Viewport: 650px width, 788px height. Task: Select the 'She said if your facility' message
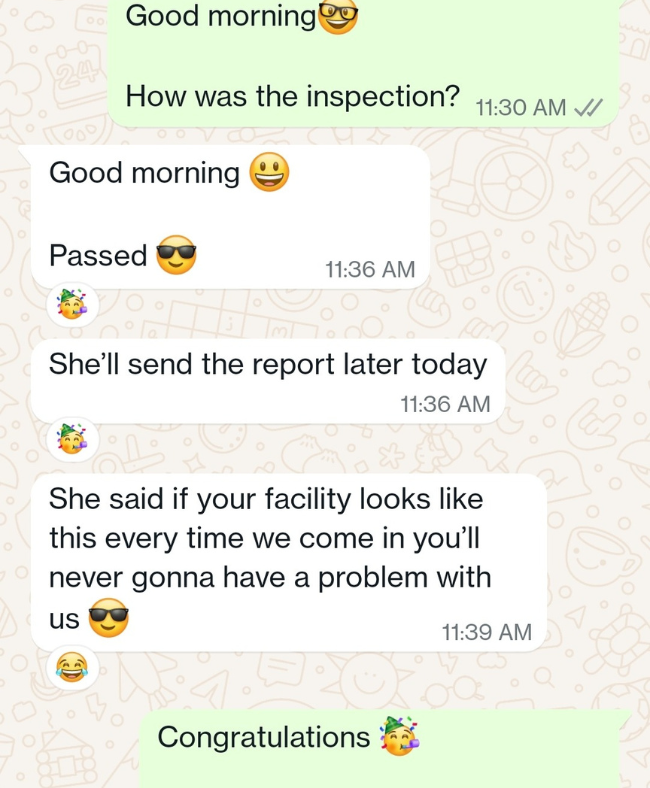289,562
